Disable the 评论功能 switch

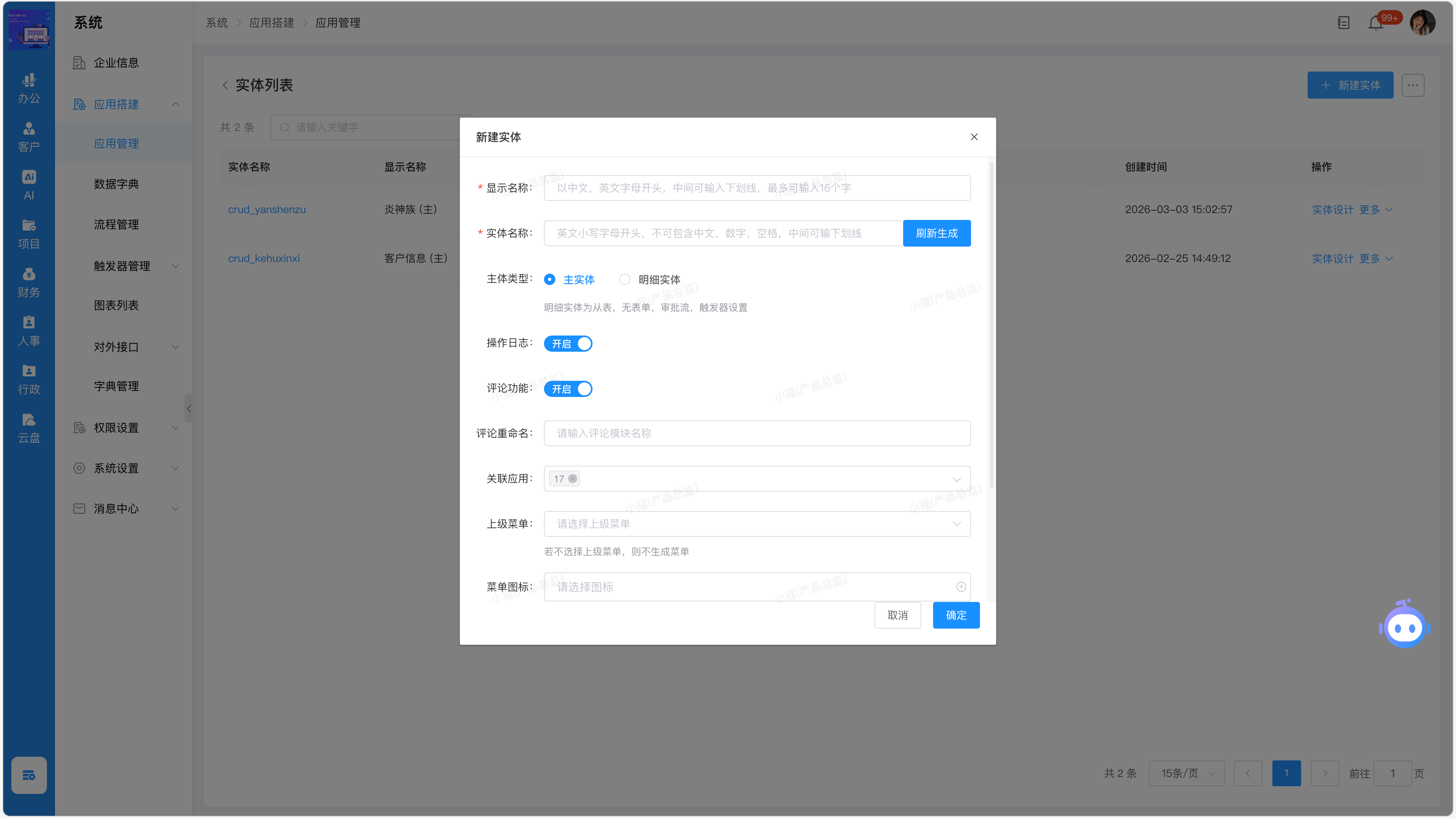point(567,388)
